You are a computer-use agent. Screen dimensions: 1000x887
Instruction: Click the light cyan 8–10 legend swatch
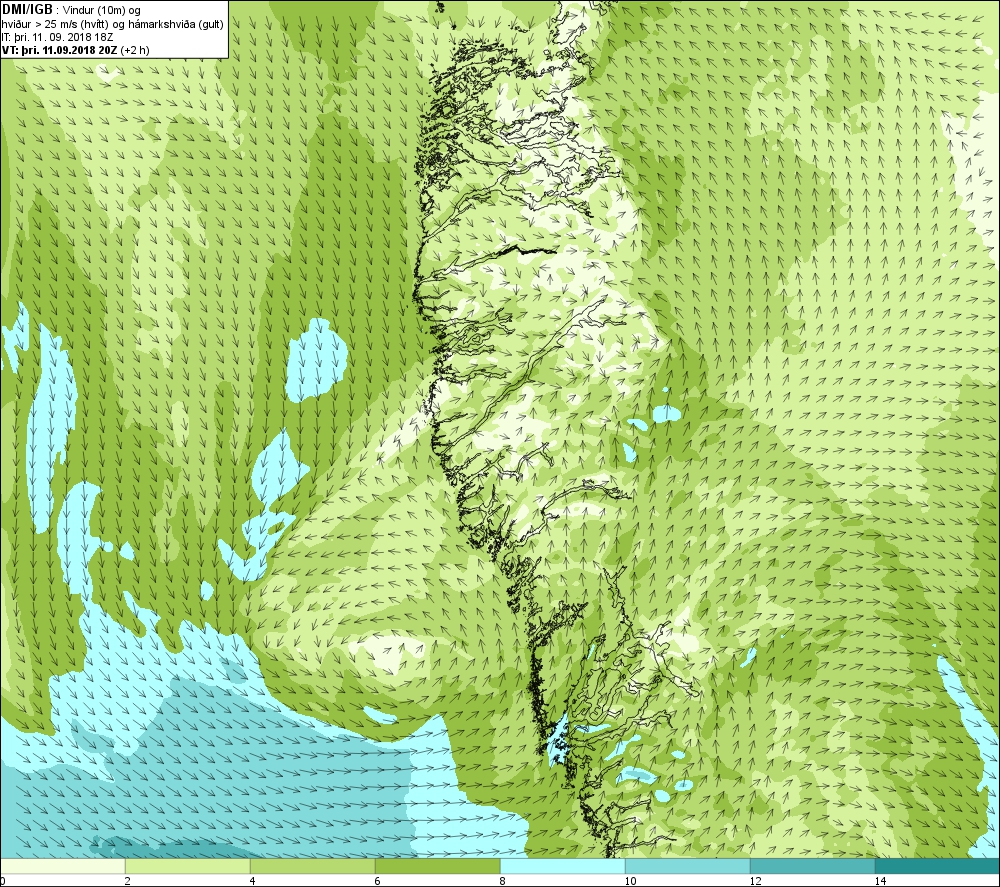click(562, 866)
